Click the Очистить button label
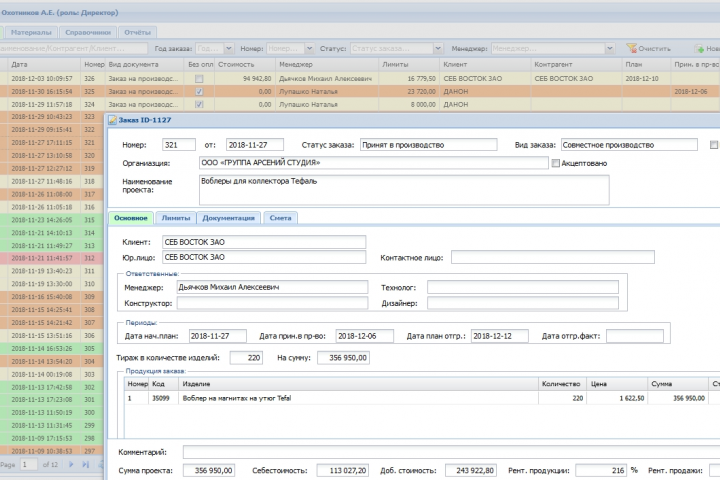The width and height of the screenshot is (720, 480). coord(654,48)
